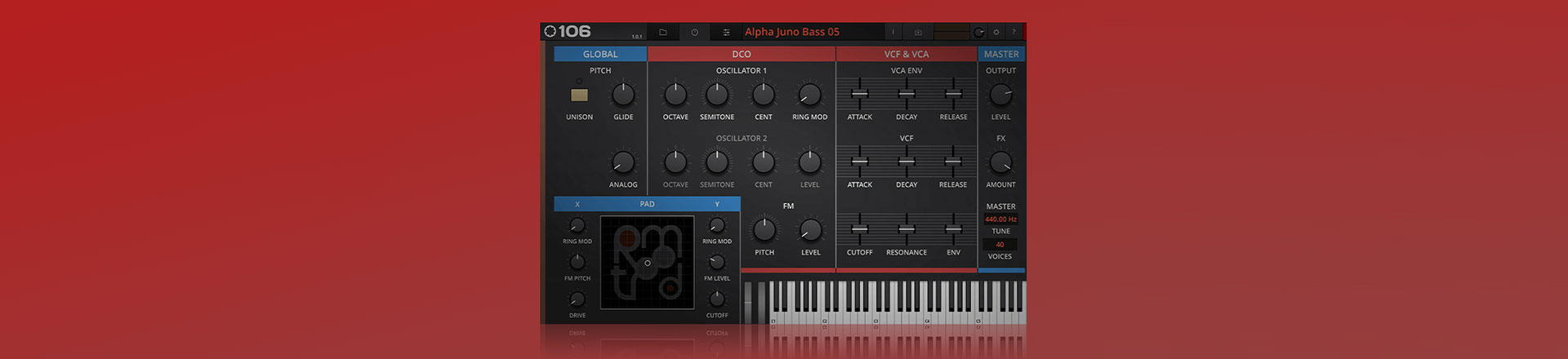Click the info 'i' icon
Screen dimensions: 1568x359
click(893, 32)
